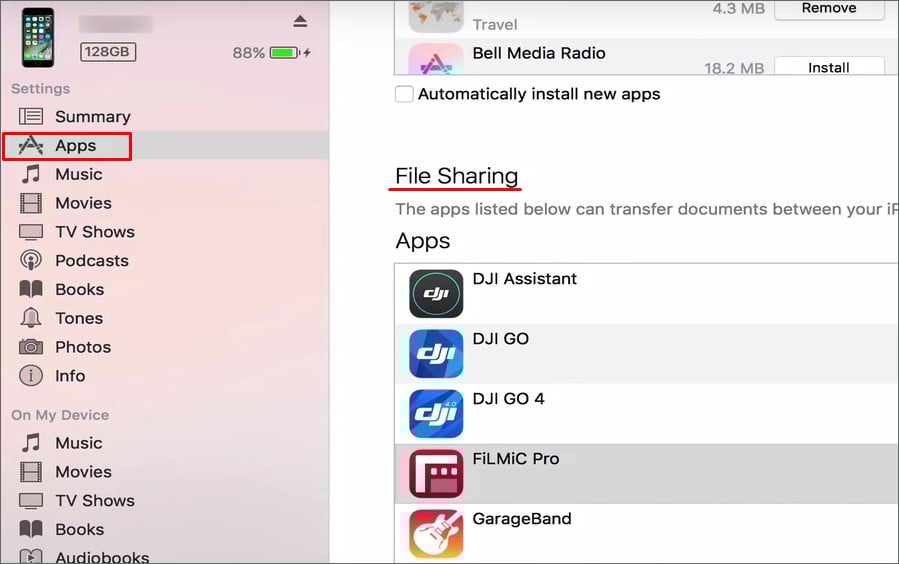This screenshot has width=899, height=564.
Task: Open the Info circle icon
Action: [31, 375]
